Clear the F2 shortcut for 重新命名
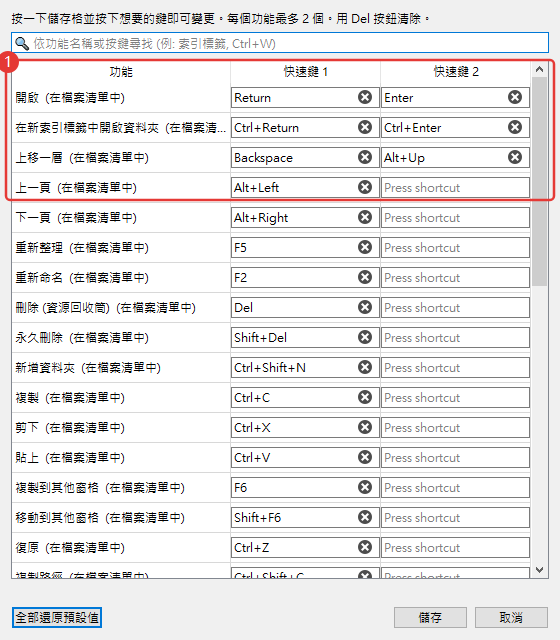This screenshot has height=640, width=560. pyautogui.click(x=365, y=277)
